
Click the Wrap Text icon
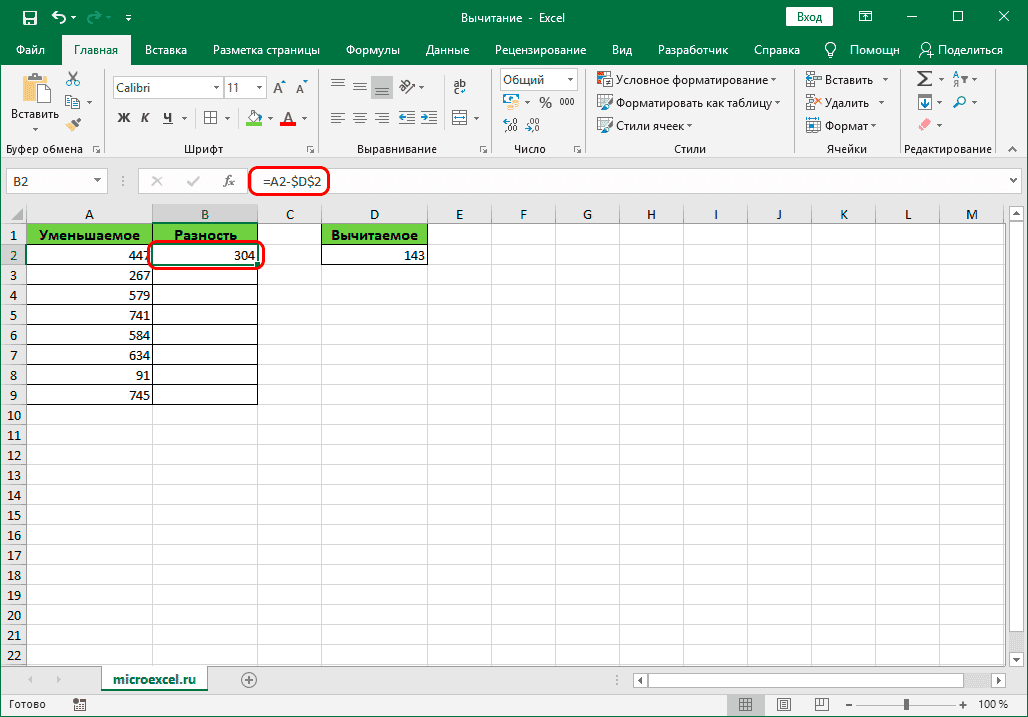point(460,88)
